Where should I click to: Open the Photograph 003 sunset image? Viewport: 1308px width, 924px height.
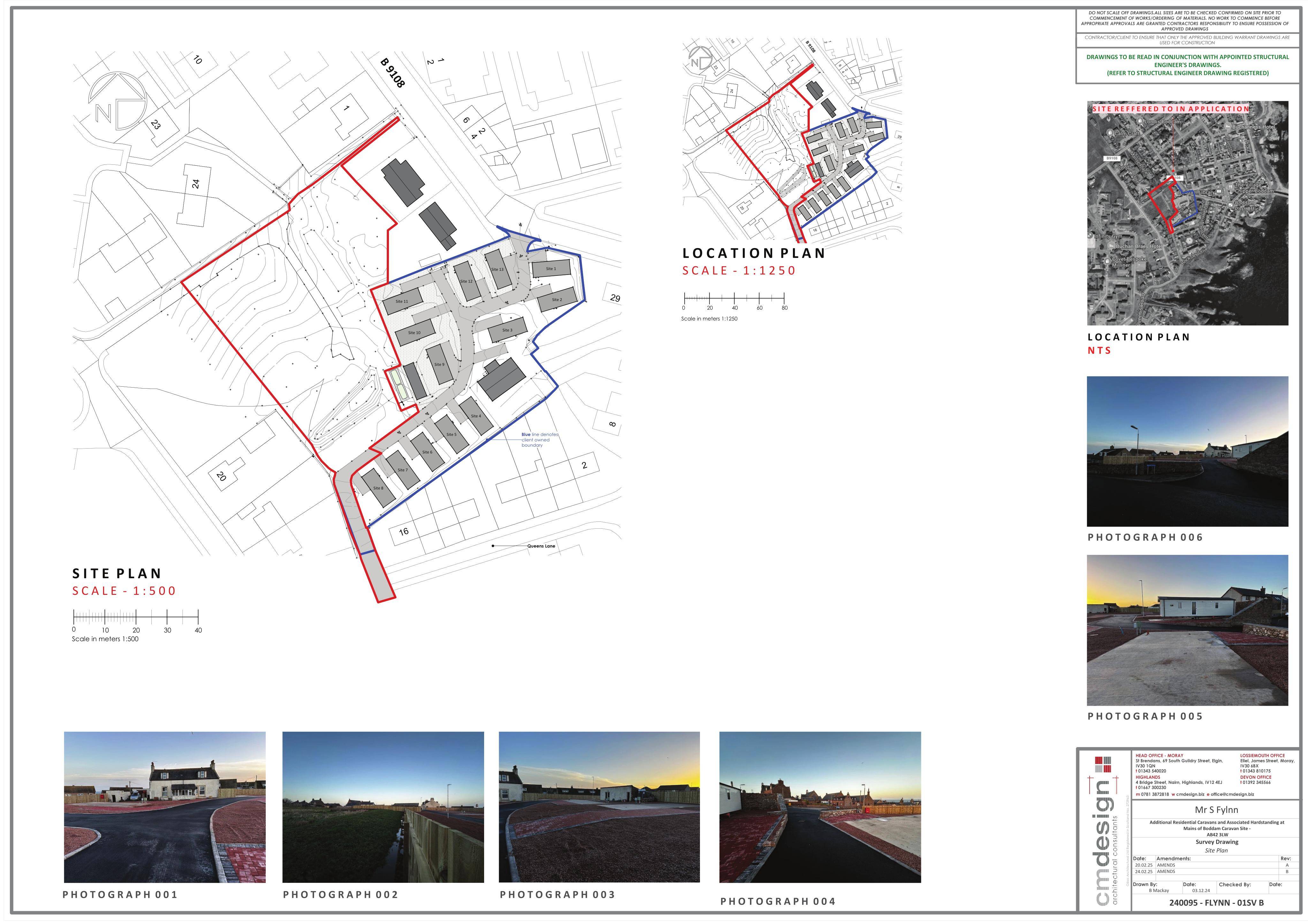599,807
